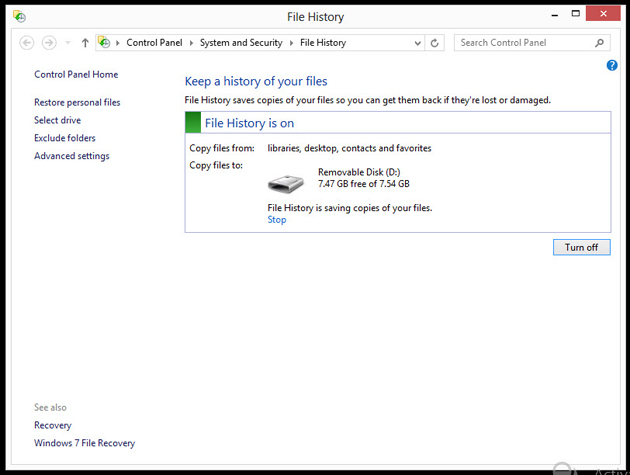Open the Exclude folders link
Viewport: 630px width, 475px height.
65,138
